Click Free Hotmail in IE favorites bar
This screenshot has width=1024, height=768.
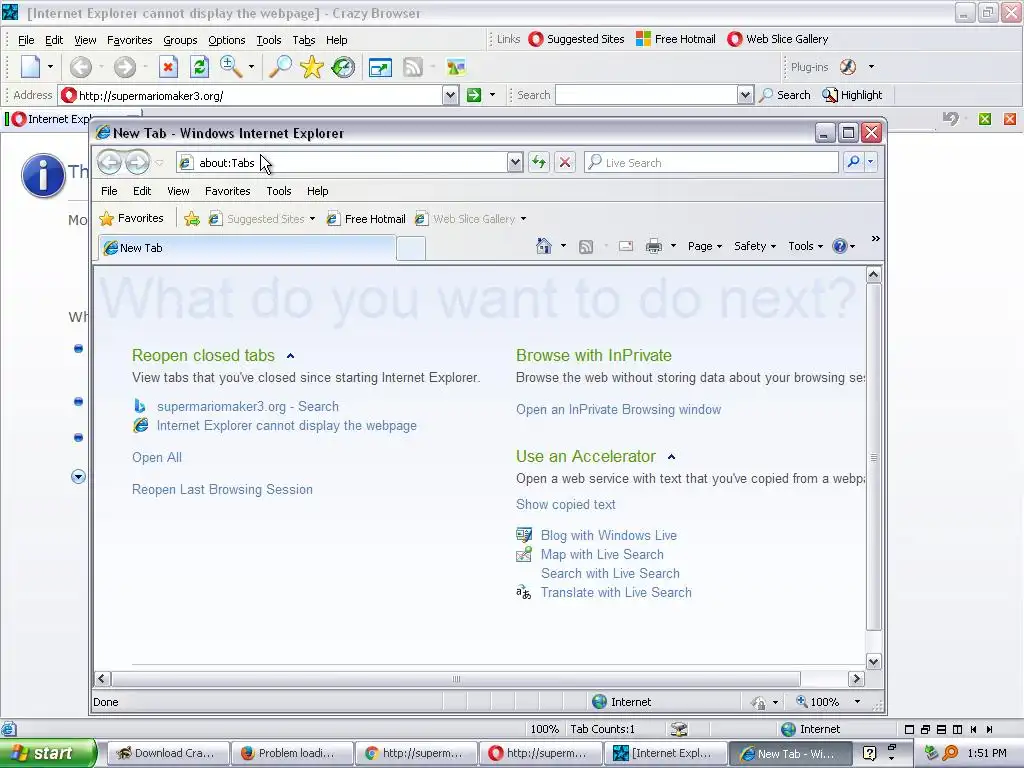point(366,219)
